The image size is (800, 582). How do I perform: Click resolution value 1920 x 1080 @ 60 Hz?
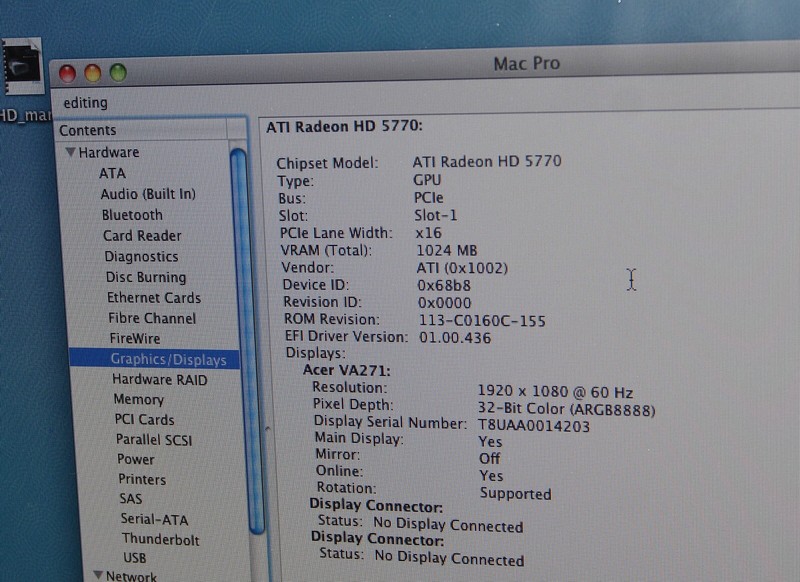(555, 392)
